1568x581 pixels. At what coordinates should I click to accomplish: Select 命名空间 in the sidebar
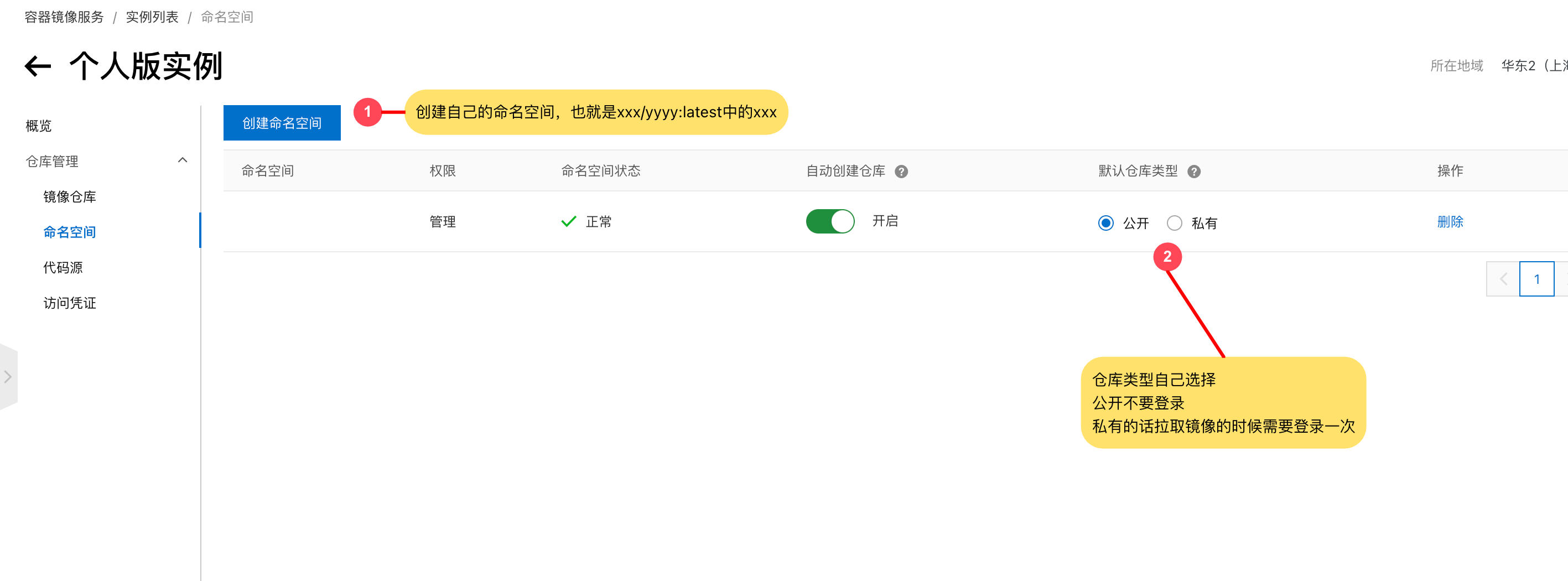pos(69,232)
